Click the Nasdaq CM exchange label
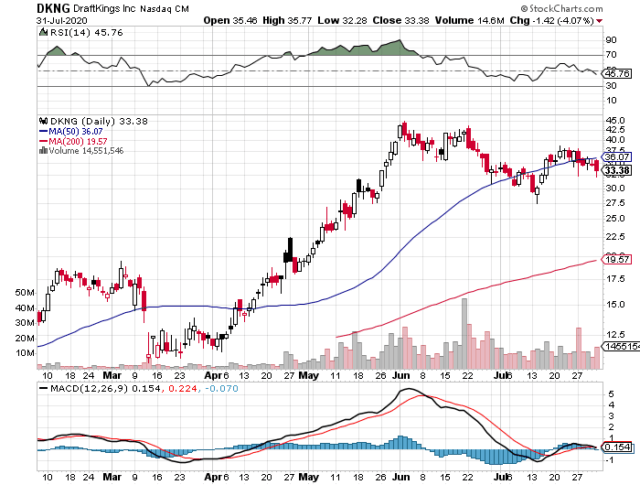The width and height of the screenshot is (640, 485). [164, 9]
